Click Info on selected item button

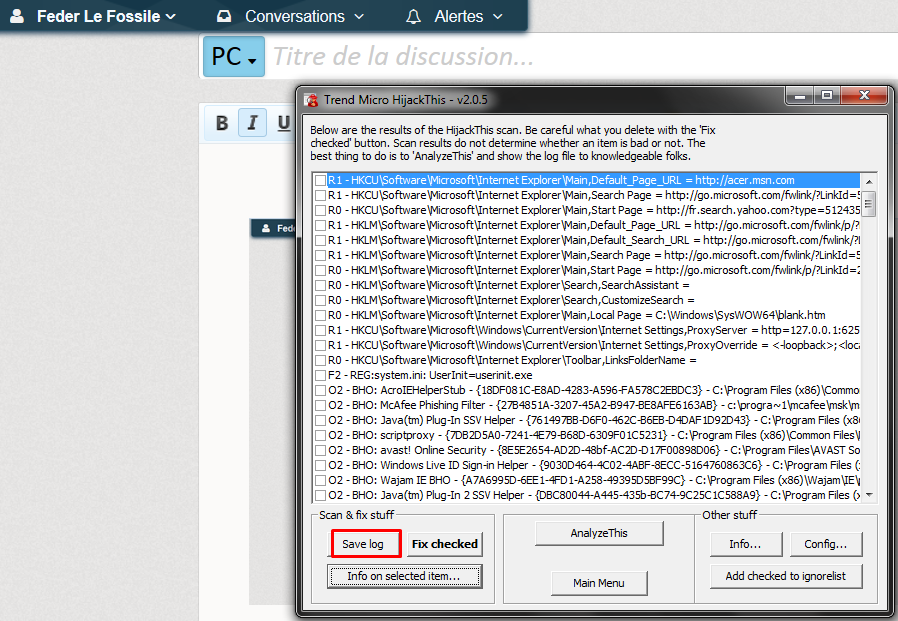(404, 576)
